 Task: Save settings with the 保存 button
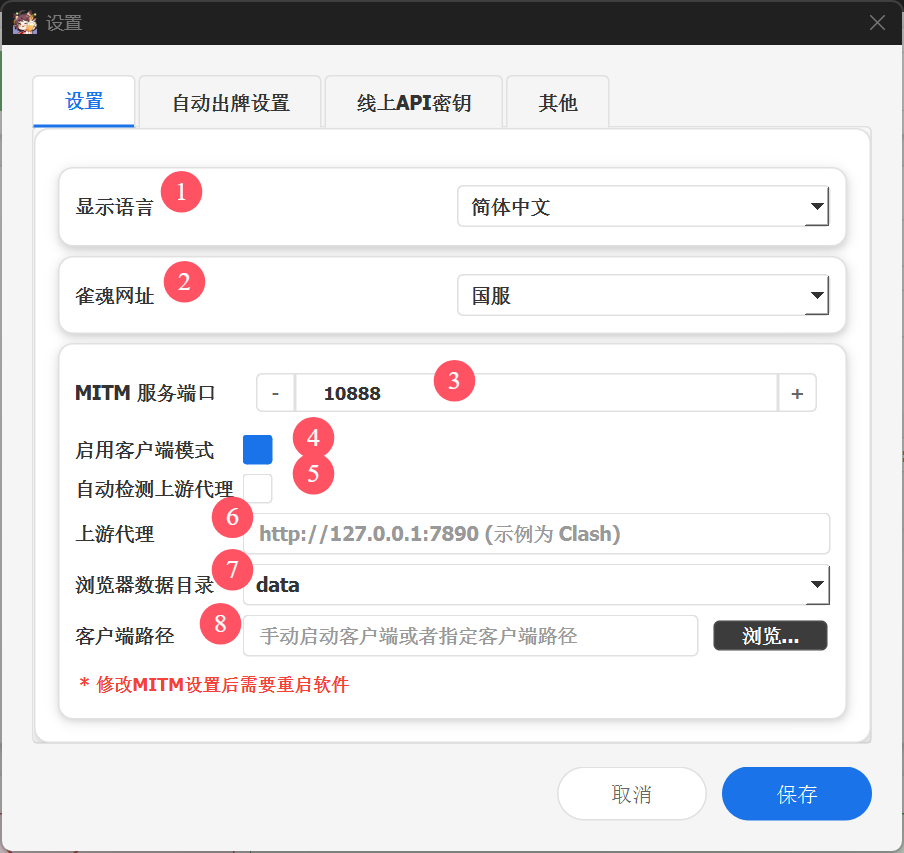click(796, 794)
